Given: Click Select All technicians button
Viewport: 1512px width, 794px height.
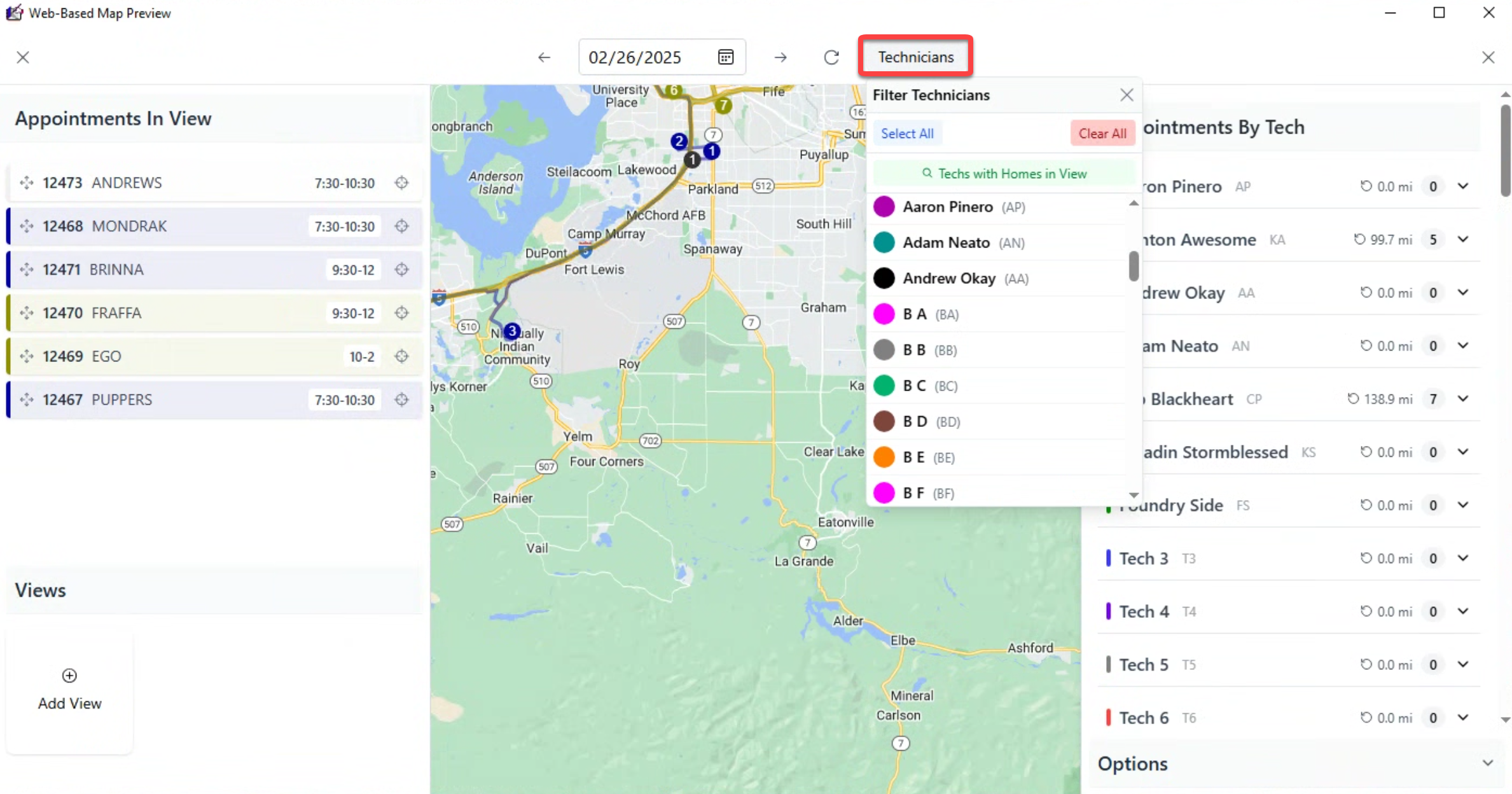Looking at the screenshot, I should (x=907, y=134).
